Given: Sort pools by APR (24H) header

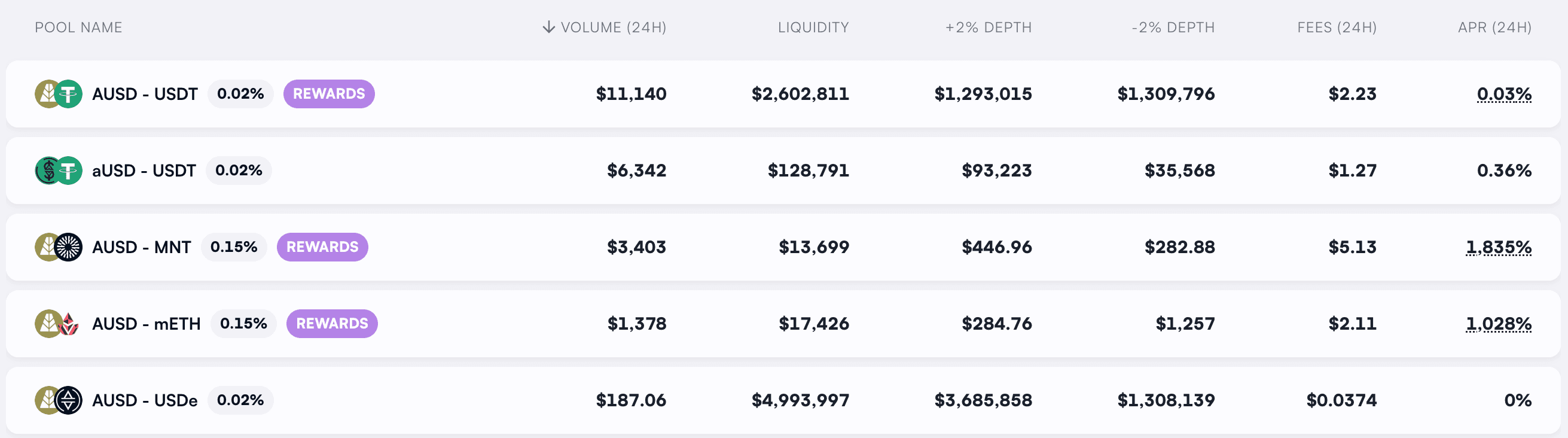Looking at the screenshot, I should pos(1494,28).
